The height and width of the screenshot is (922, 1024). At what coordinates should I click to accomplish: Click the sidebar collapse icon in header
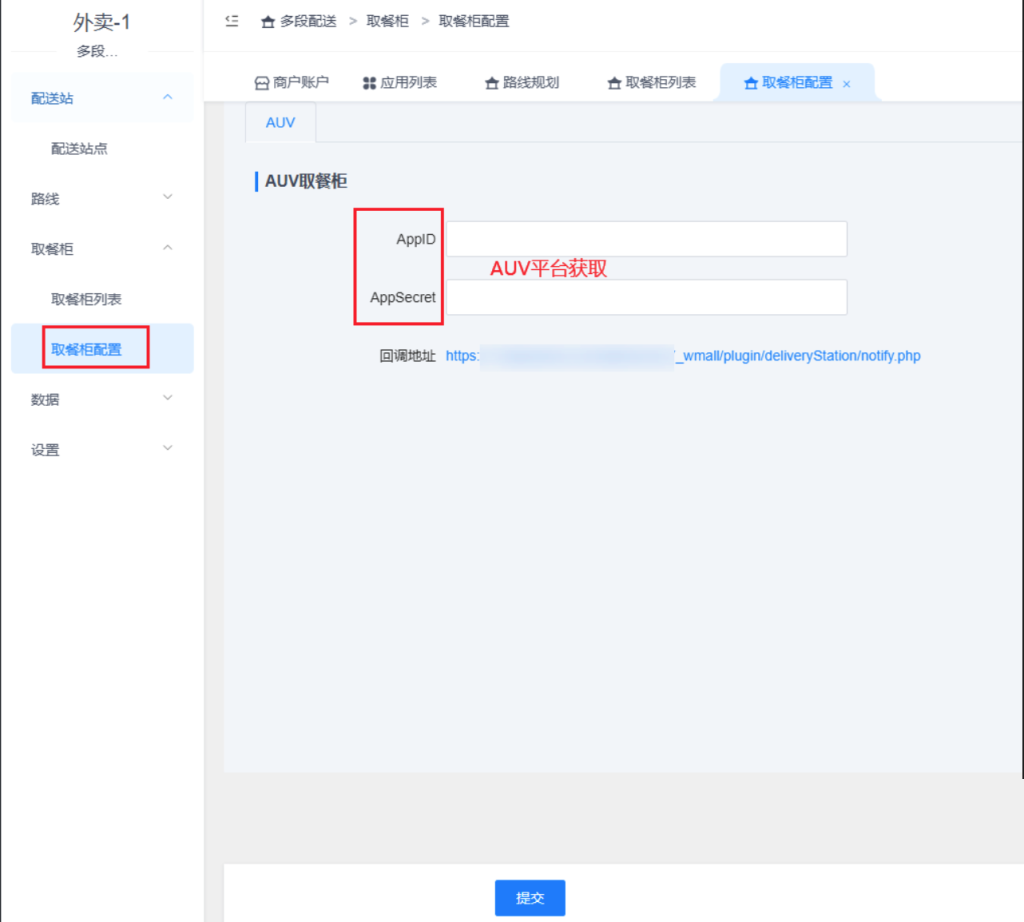click(x=232, y=21)
